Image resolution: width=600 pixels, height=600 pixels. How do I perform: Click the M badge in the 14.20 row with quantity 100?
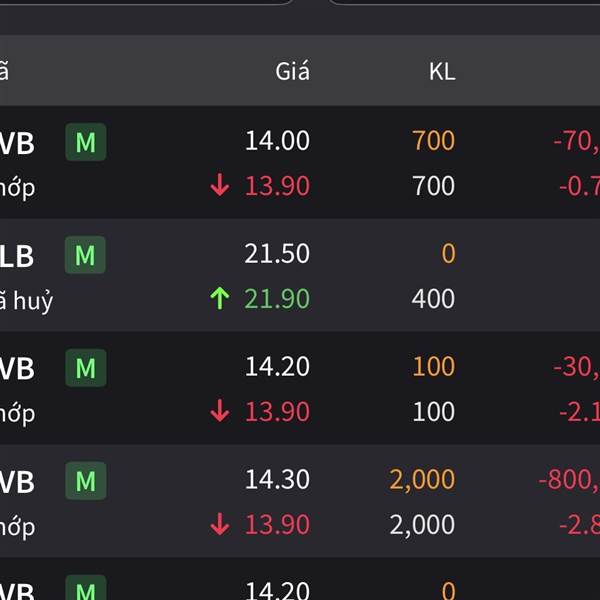[86, 368]
